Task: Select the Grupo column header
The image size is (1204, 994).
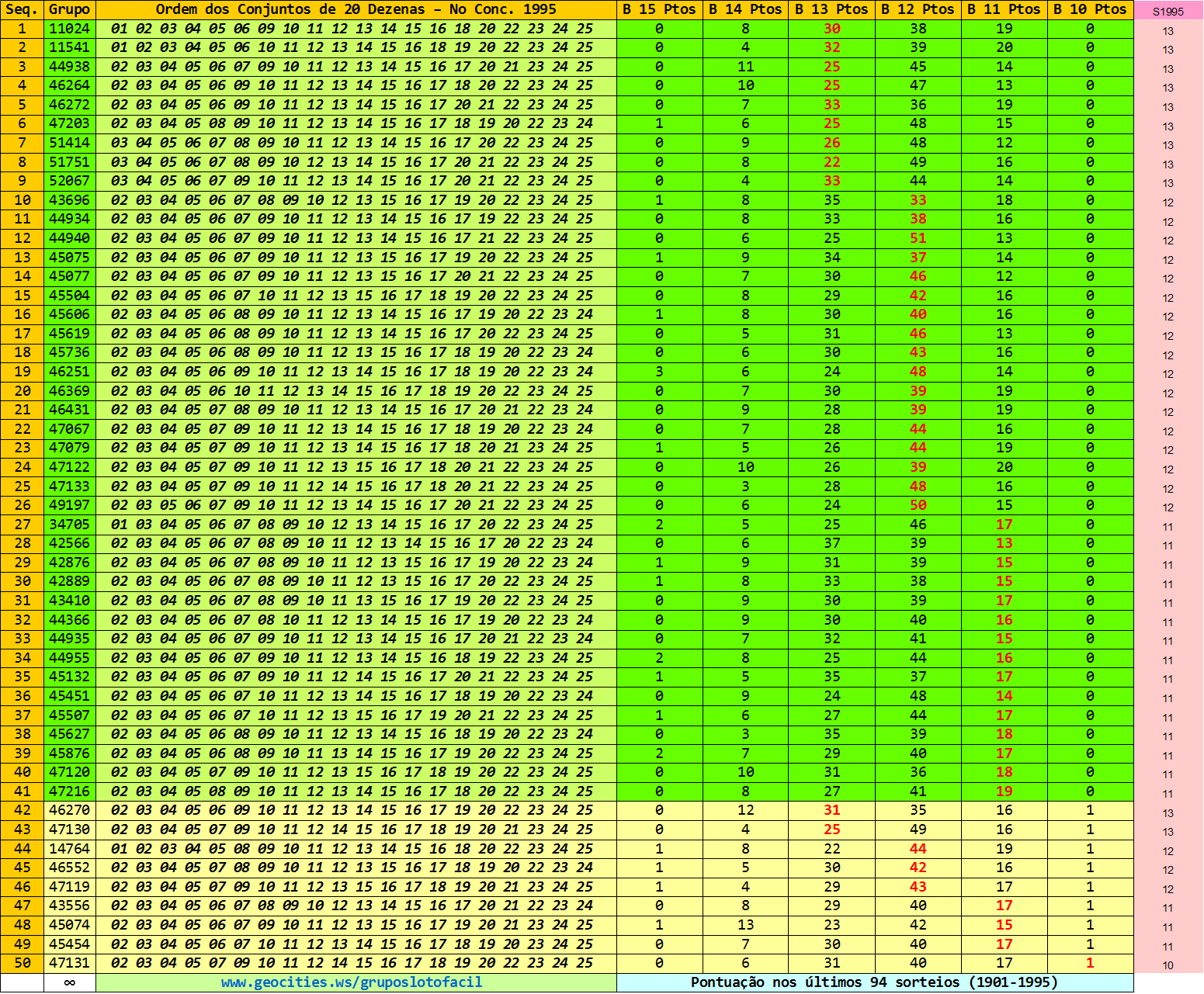Action: pos(70,10)
